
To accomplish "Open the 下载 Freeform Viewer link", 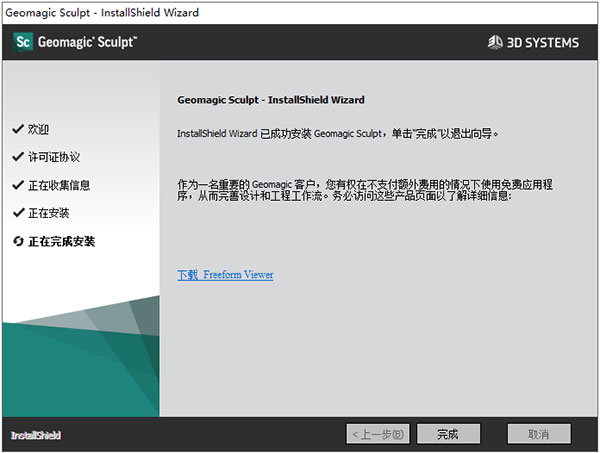I will [225, 275].
